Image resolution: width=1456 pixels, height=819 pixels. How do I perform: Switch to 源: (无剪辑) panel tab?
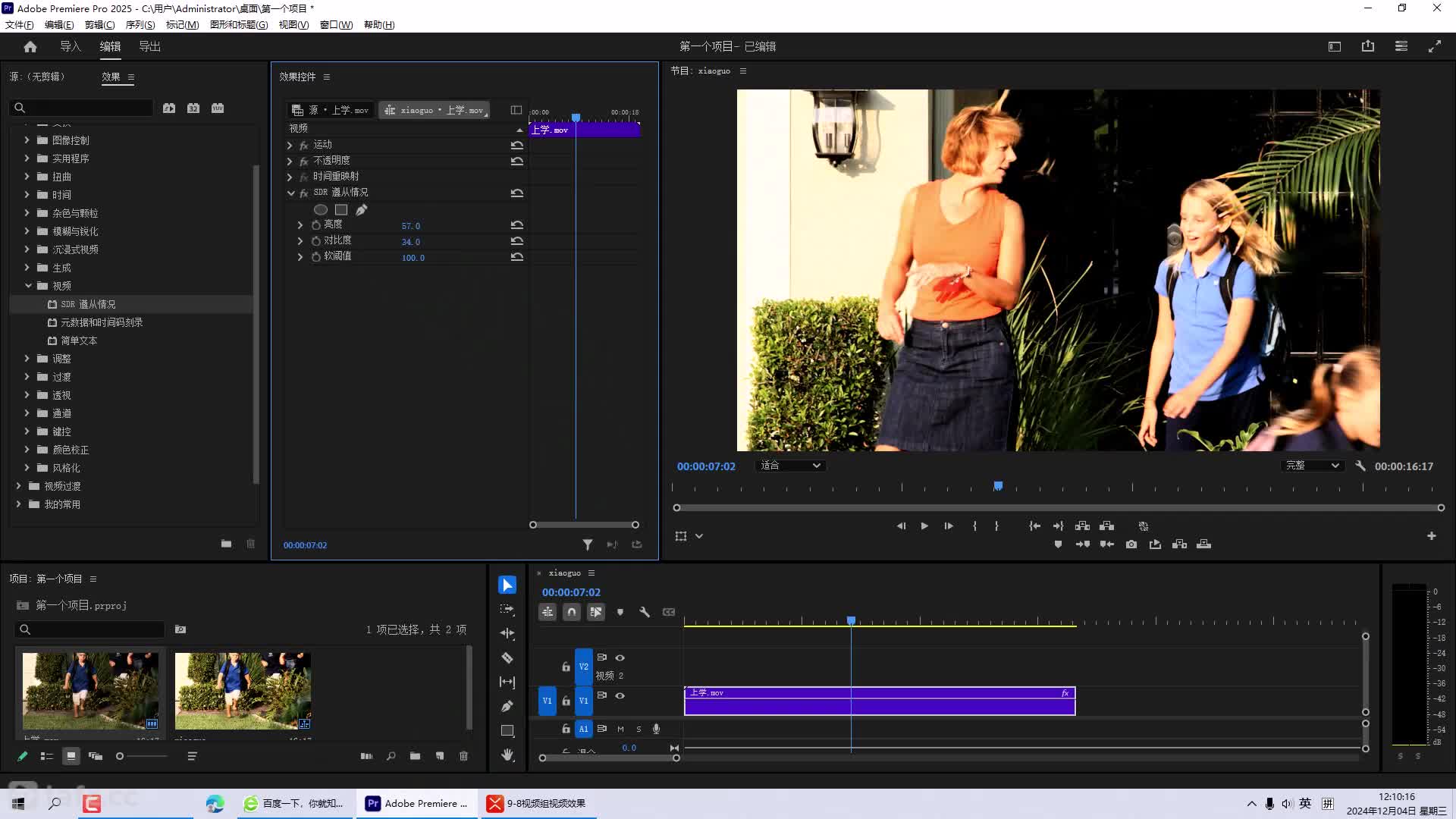tap(38, 77)
